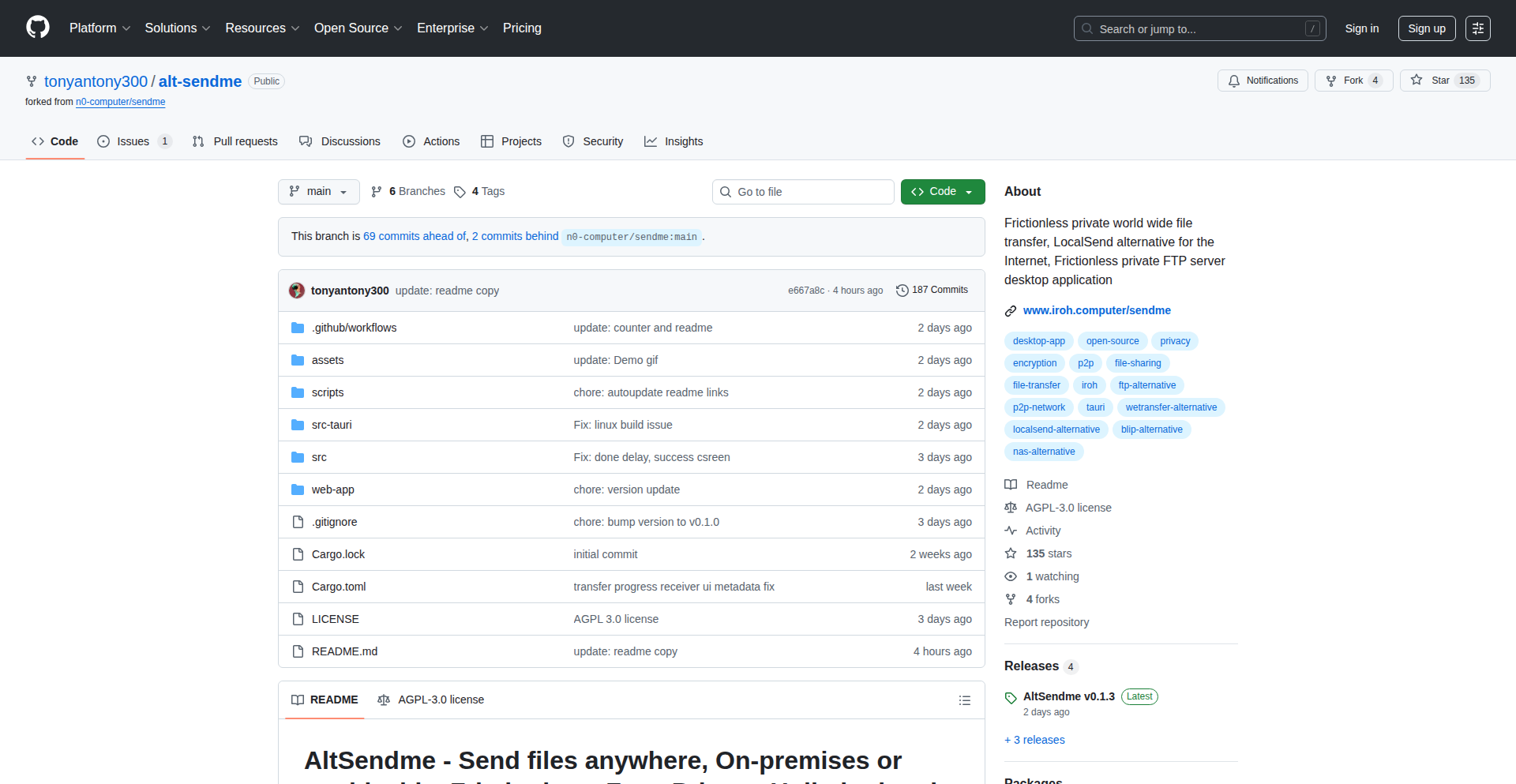Open the Open Source header dropdown
The width and height of the screenshot is (1516, 784).
click(x=358, y=28)
